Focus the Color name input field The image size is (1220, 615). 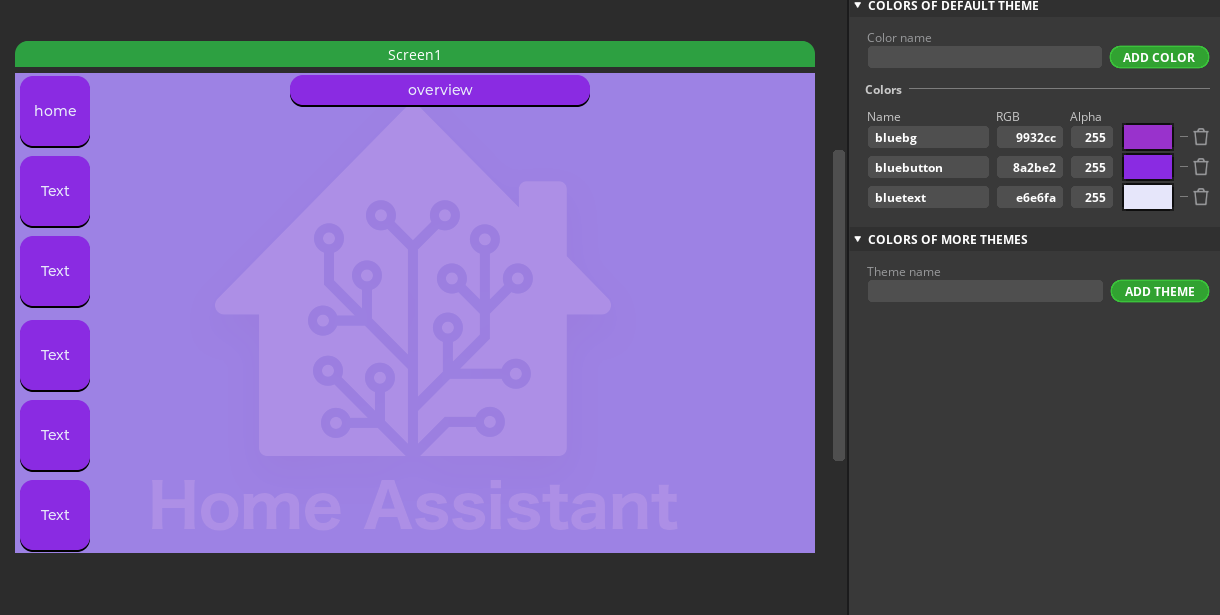985,57
